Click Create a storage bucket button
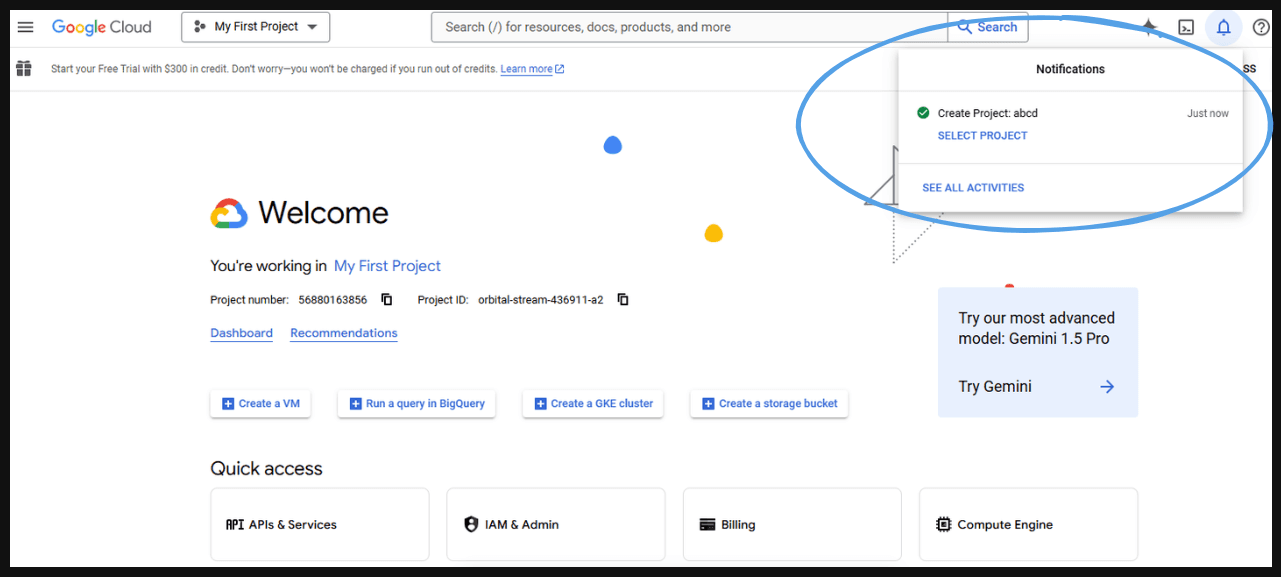Viewport: 1281px width, 577px height. click(x=769, y=404)
